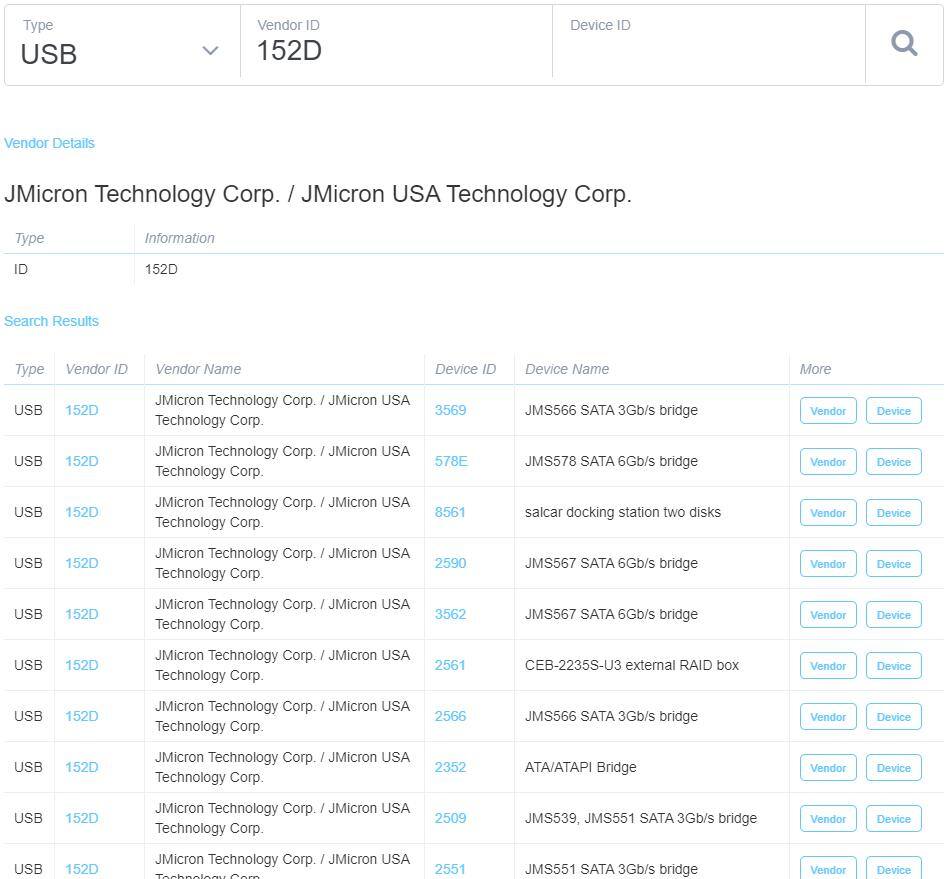Image resolution: width=947 pixels, height=879 pixels.
Task: Click device ID 8561 for salcar docking station
Action: pyautogui.click(x=450, y=512)
